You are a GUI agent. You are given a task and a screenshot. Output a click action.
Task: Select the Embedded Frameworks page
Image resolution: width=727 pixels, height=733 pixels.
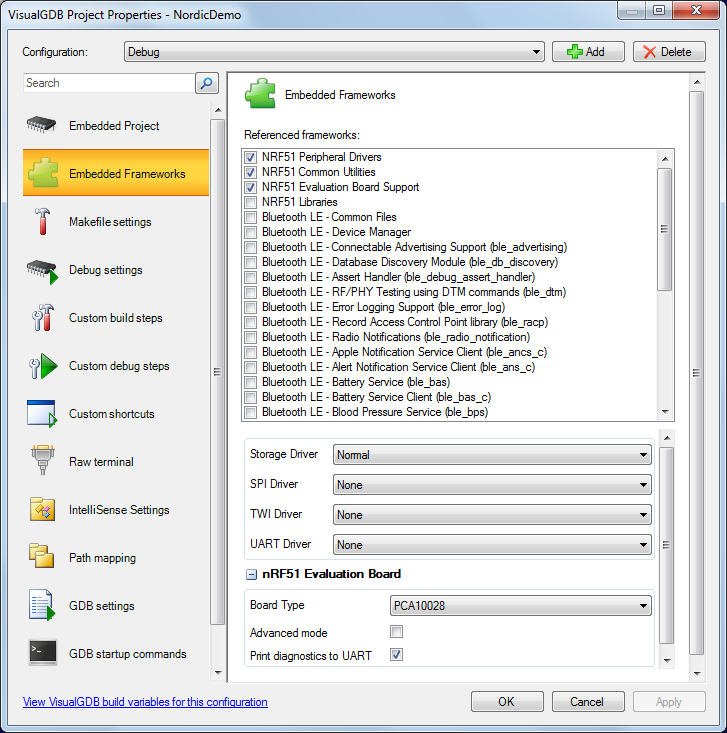tap(115, 172)
